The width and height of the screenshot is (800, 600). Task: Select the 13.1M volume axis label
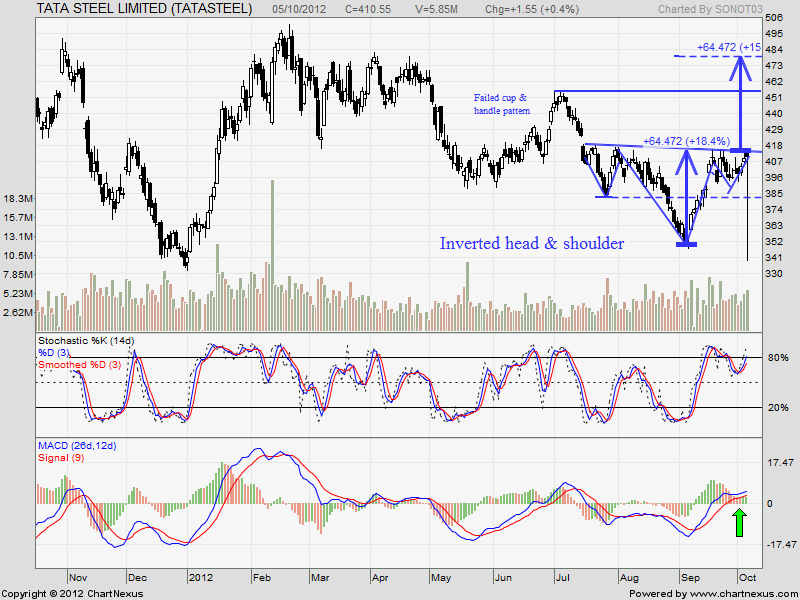[x=18, y=236]
